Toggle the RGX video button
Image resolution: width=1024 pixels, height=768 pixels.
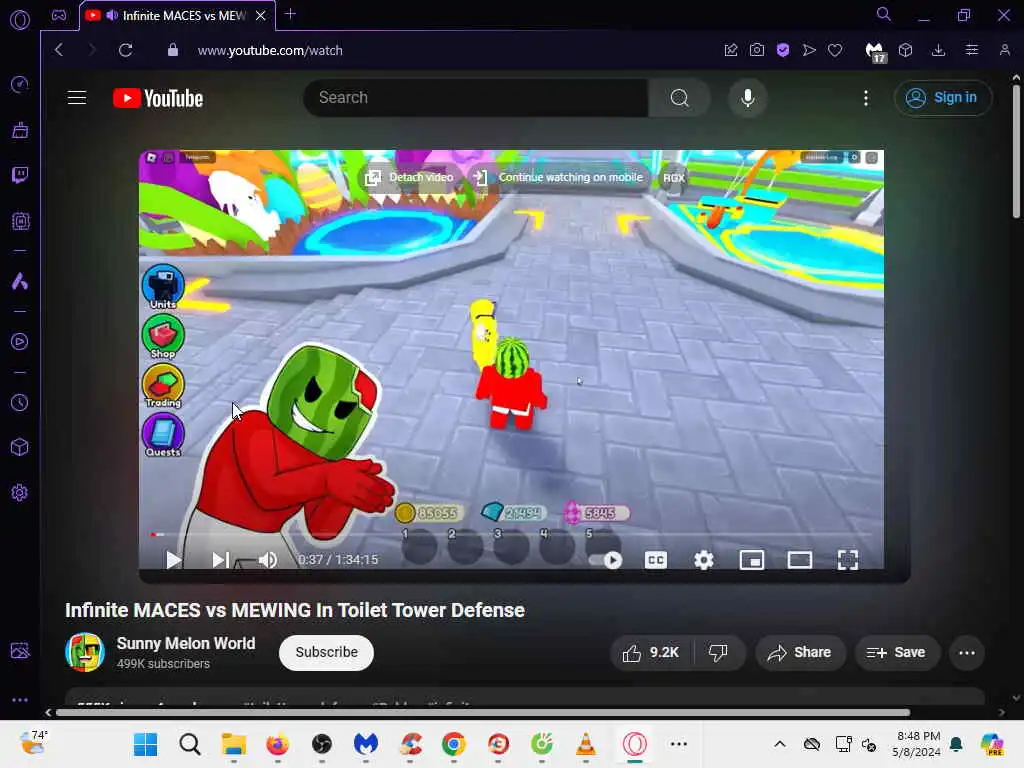pyautogui.click(x=673, y=178)
